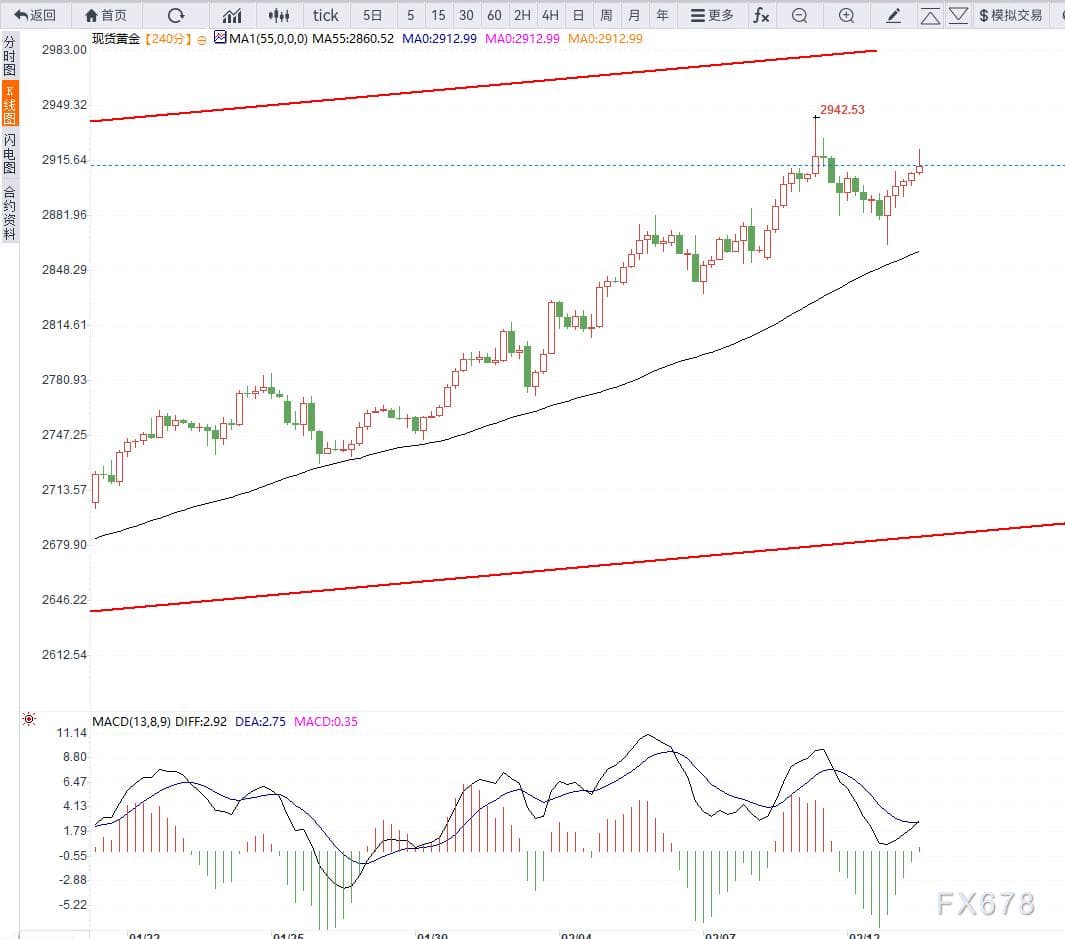Select the 60 minute timeframe
Image resolution: width=1065 pixels, height=939 pixels.
point(494,15)
